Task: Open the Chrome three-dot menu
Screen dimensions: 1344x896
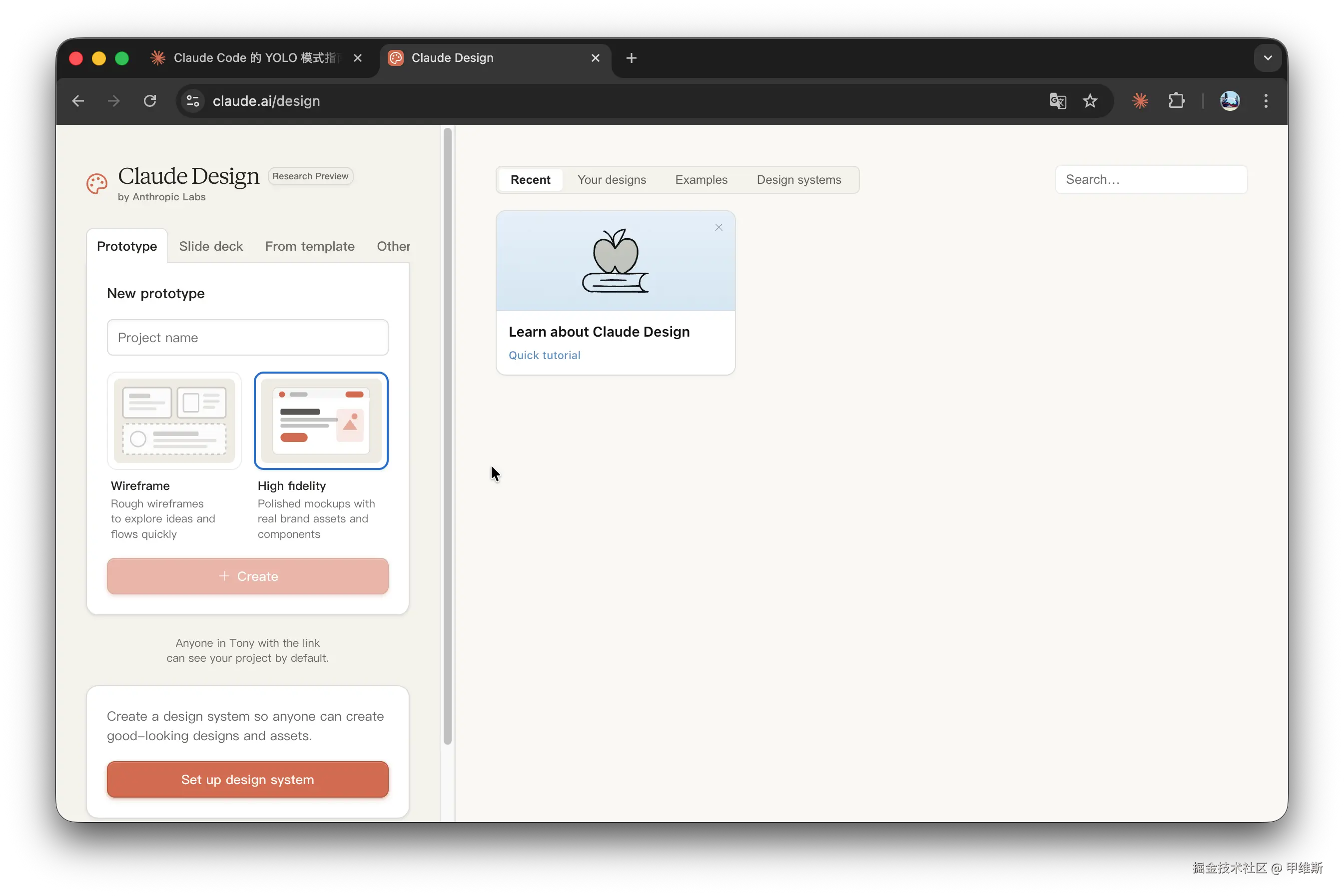Action: point(1266,101)
